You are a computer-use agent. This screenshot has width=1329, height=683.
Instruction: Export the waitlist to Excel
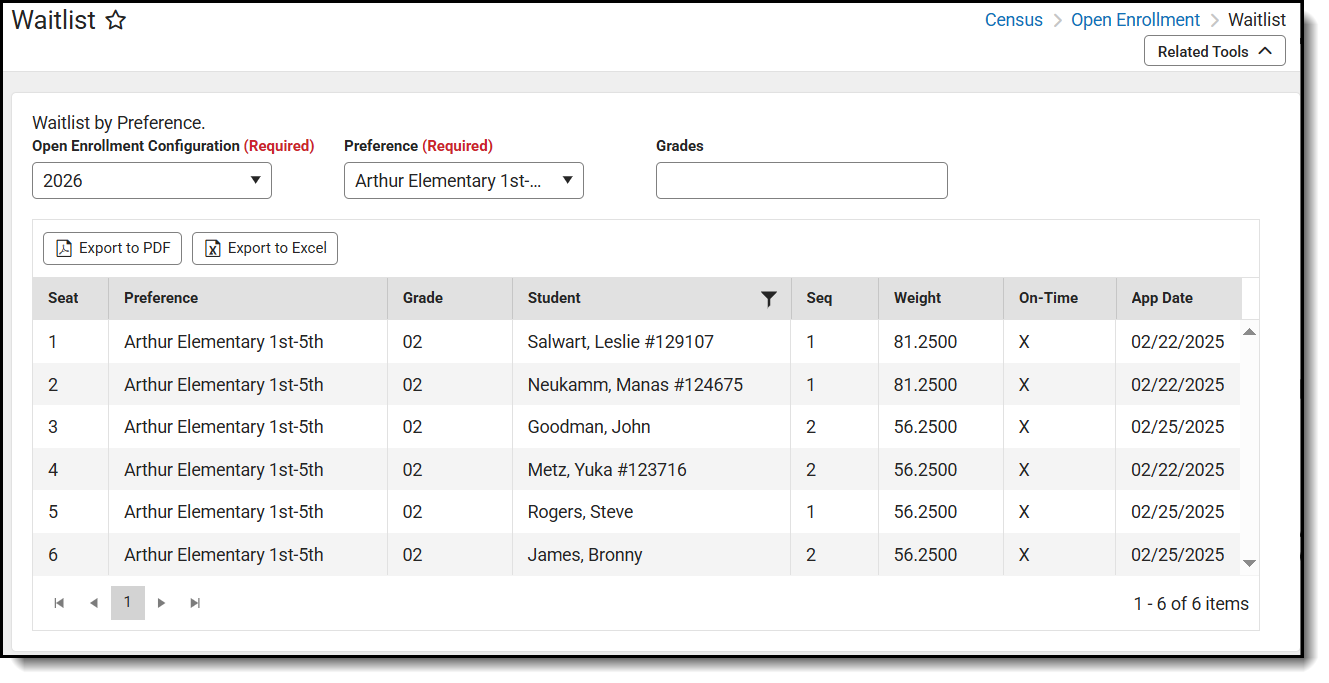click(x=265, y=248)
